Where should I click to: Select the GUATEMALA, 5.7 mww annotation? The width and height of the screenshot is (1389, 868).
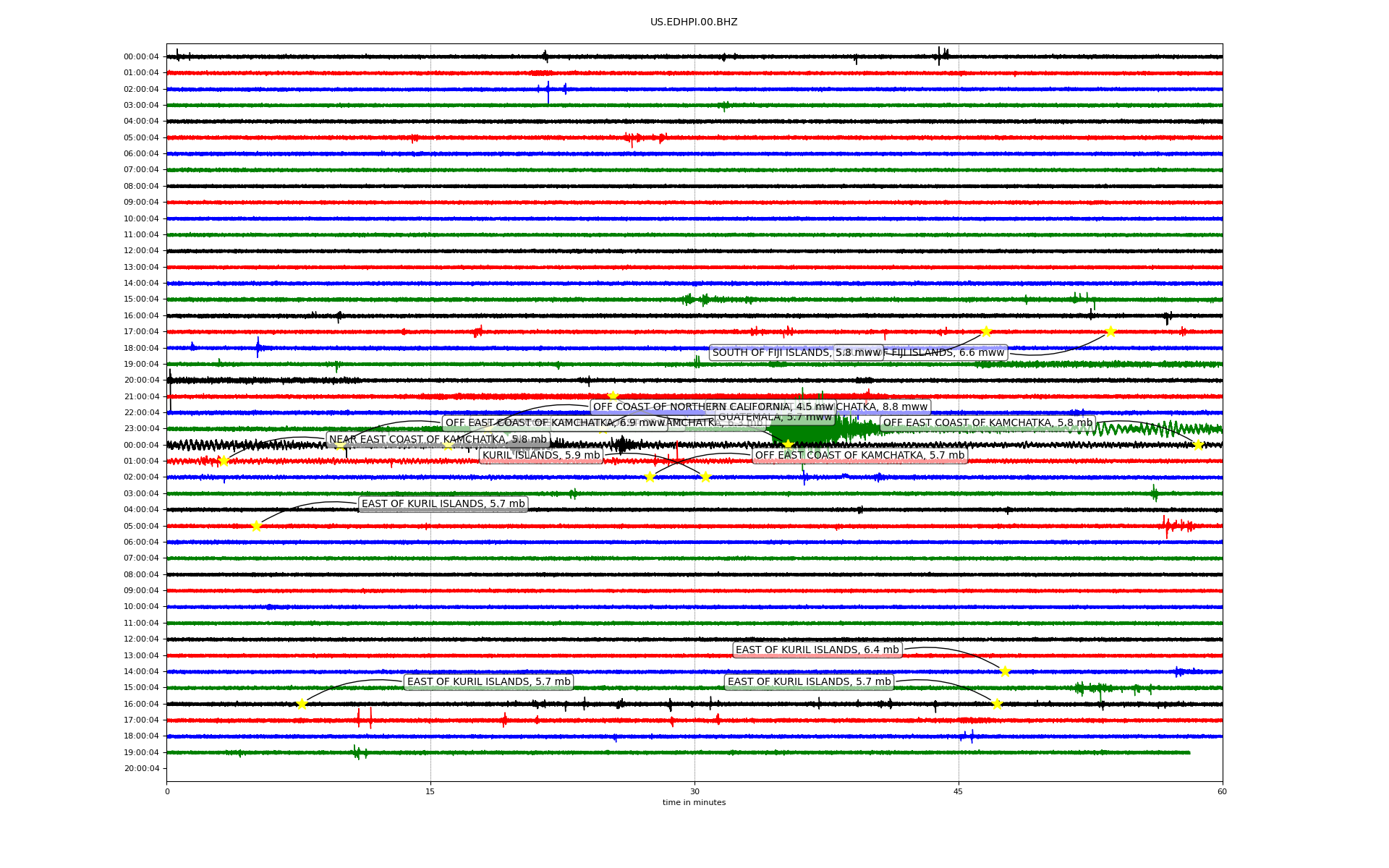775,417
